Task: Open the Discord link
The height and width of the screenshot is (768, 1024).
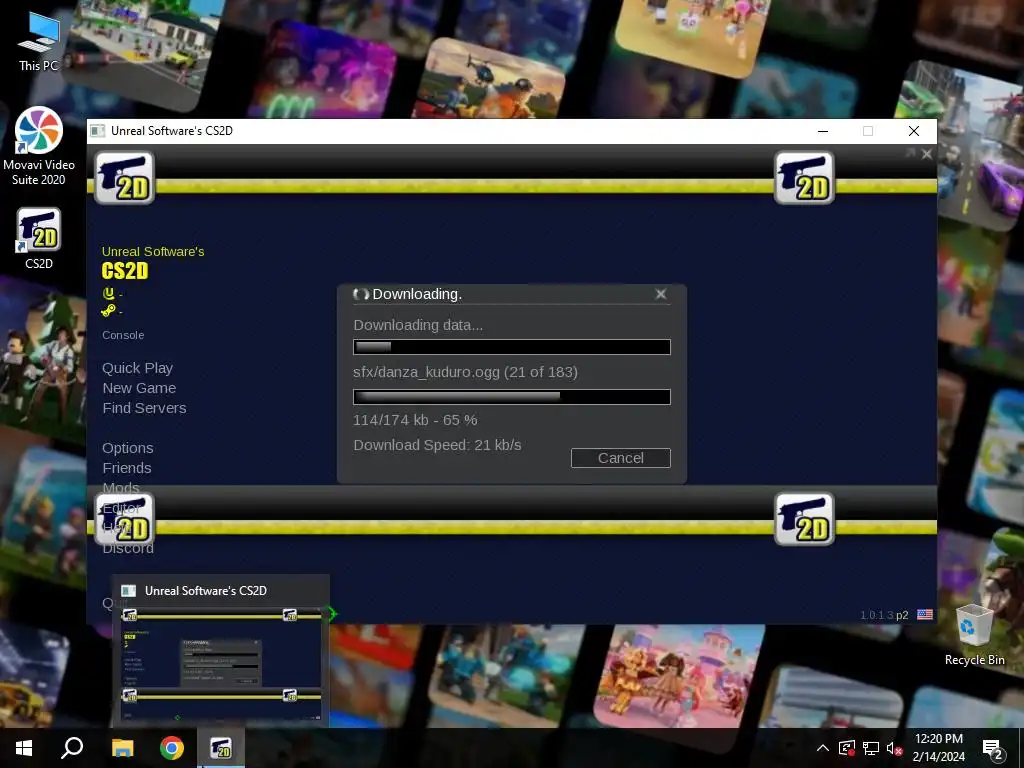Action: 128,549
